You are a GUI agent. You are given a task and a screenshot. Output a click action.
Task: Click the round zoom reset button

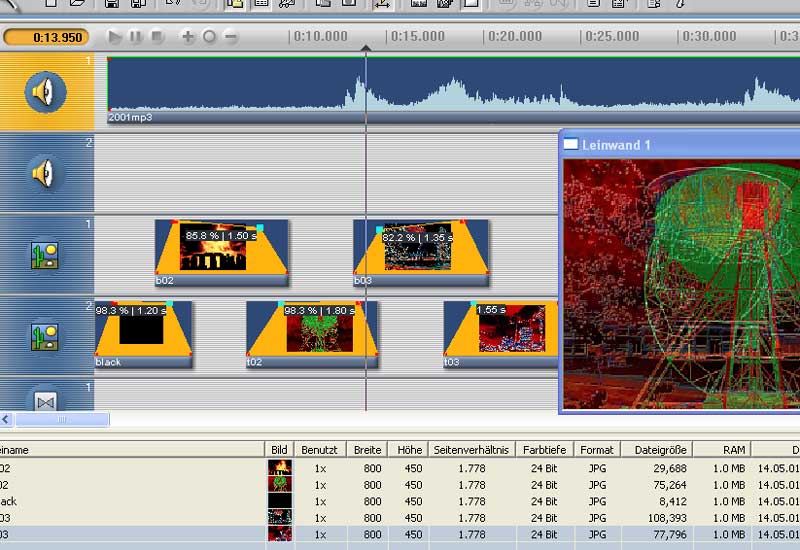point(209,37)
